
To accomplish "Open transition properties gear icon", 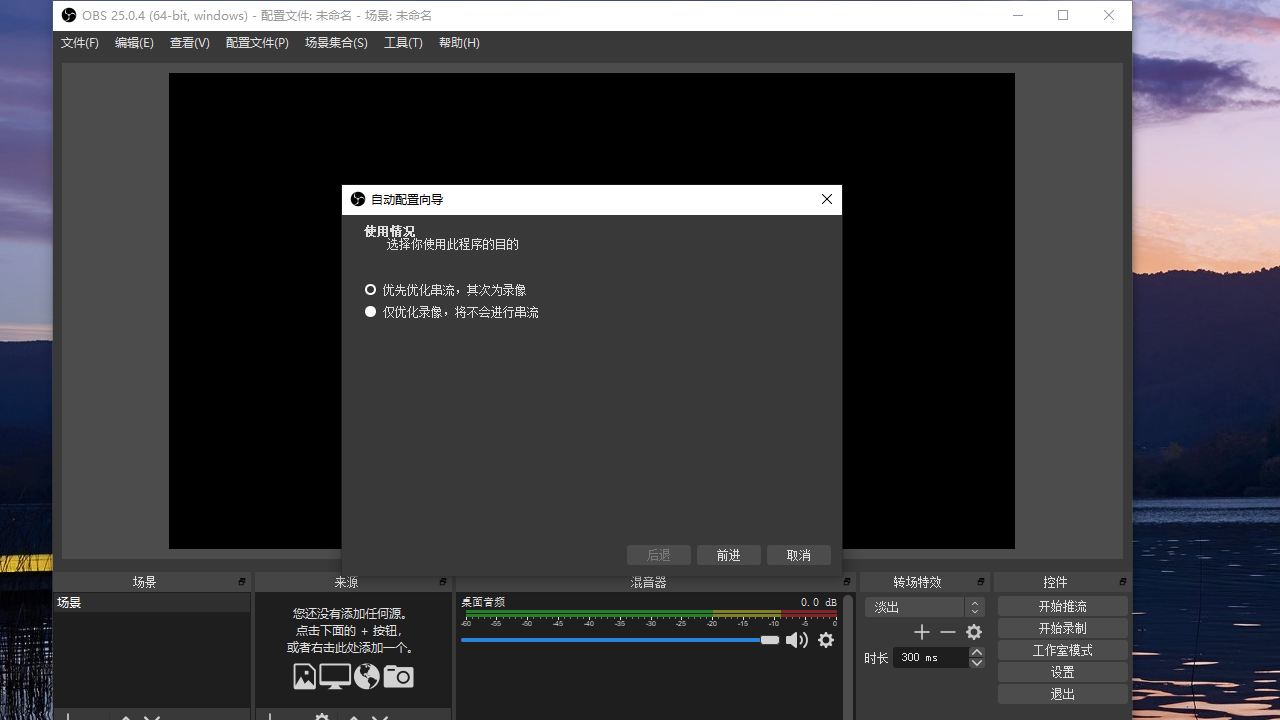I will 974,632.
